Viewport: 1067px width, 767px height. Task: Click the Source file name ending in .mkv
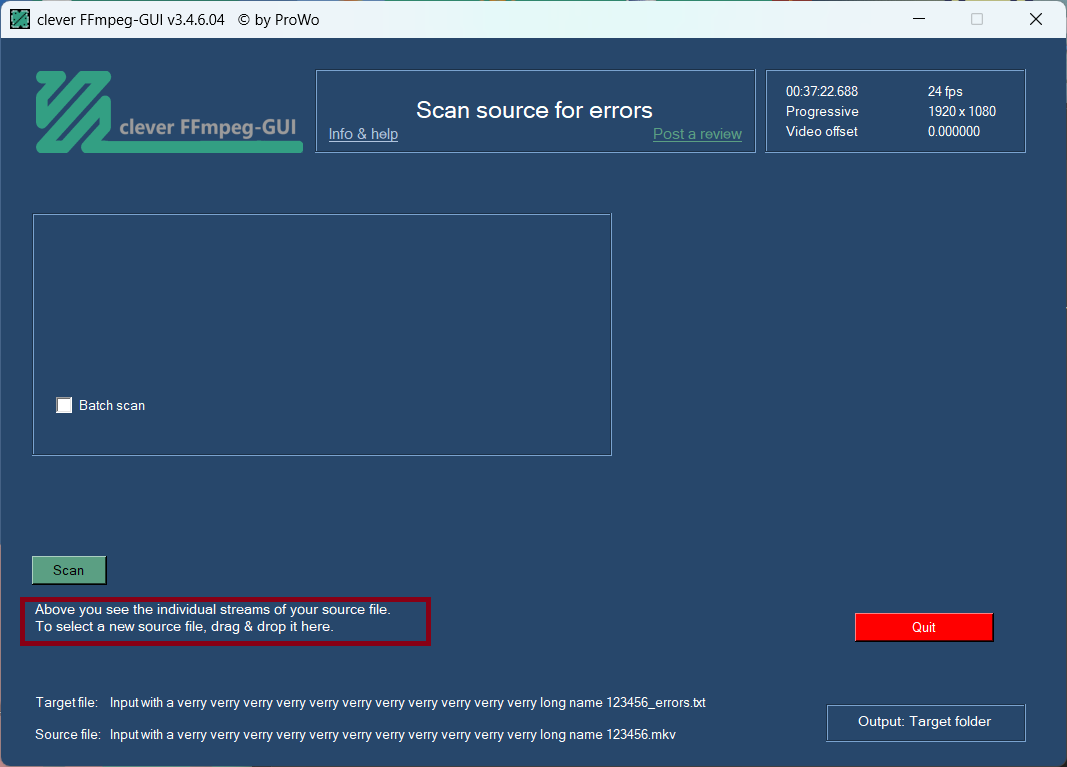(393, 734)
